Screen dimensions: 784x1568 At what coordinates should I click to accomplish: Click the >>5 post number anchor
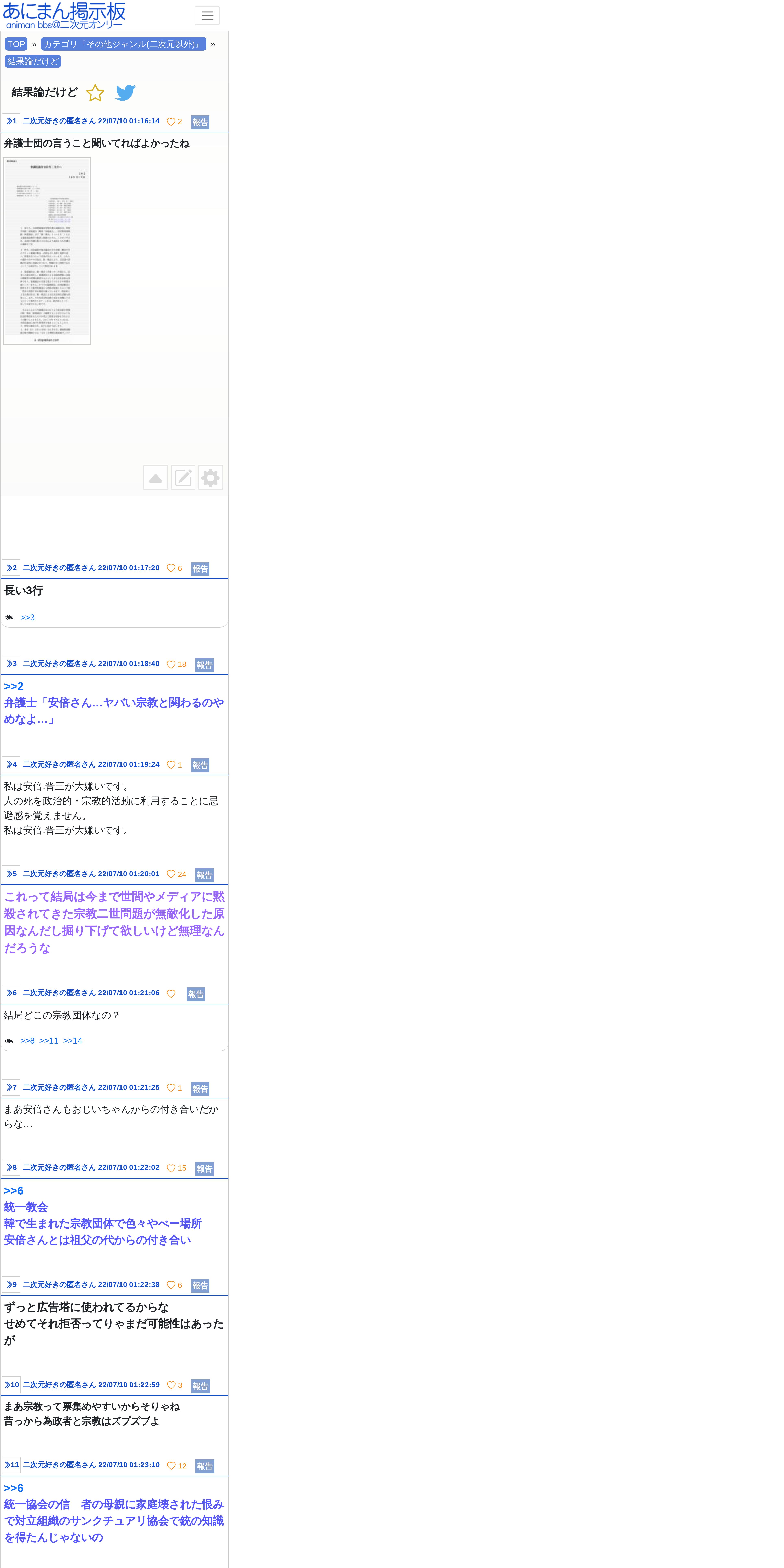point(11,874)
